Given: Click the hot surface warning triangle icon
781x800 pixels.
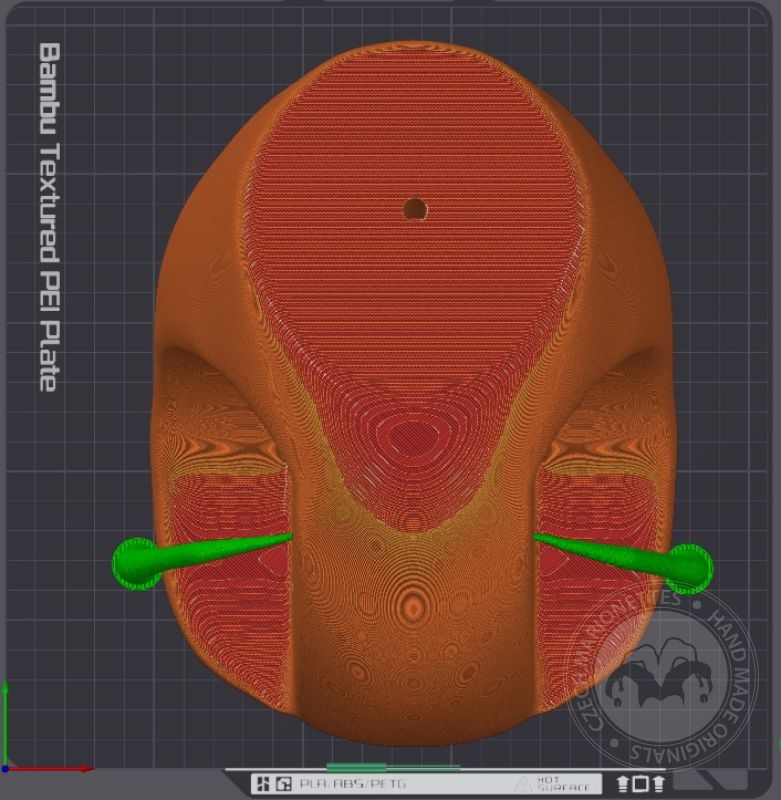Looking at the screenshot, I should click(524, 784).
